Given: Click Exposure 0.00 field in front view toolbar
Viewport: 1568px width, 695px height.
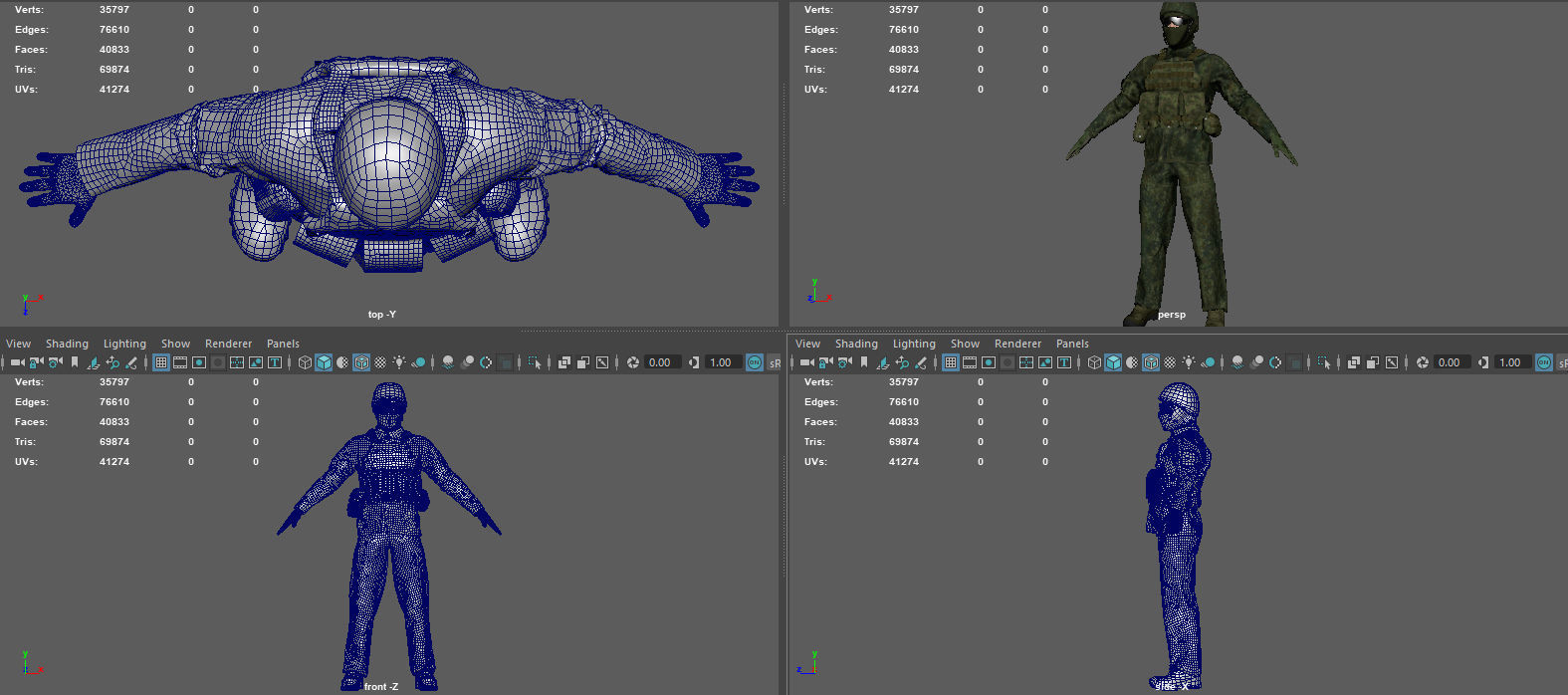Looking at the screenshot, I should tap(661, 362).
